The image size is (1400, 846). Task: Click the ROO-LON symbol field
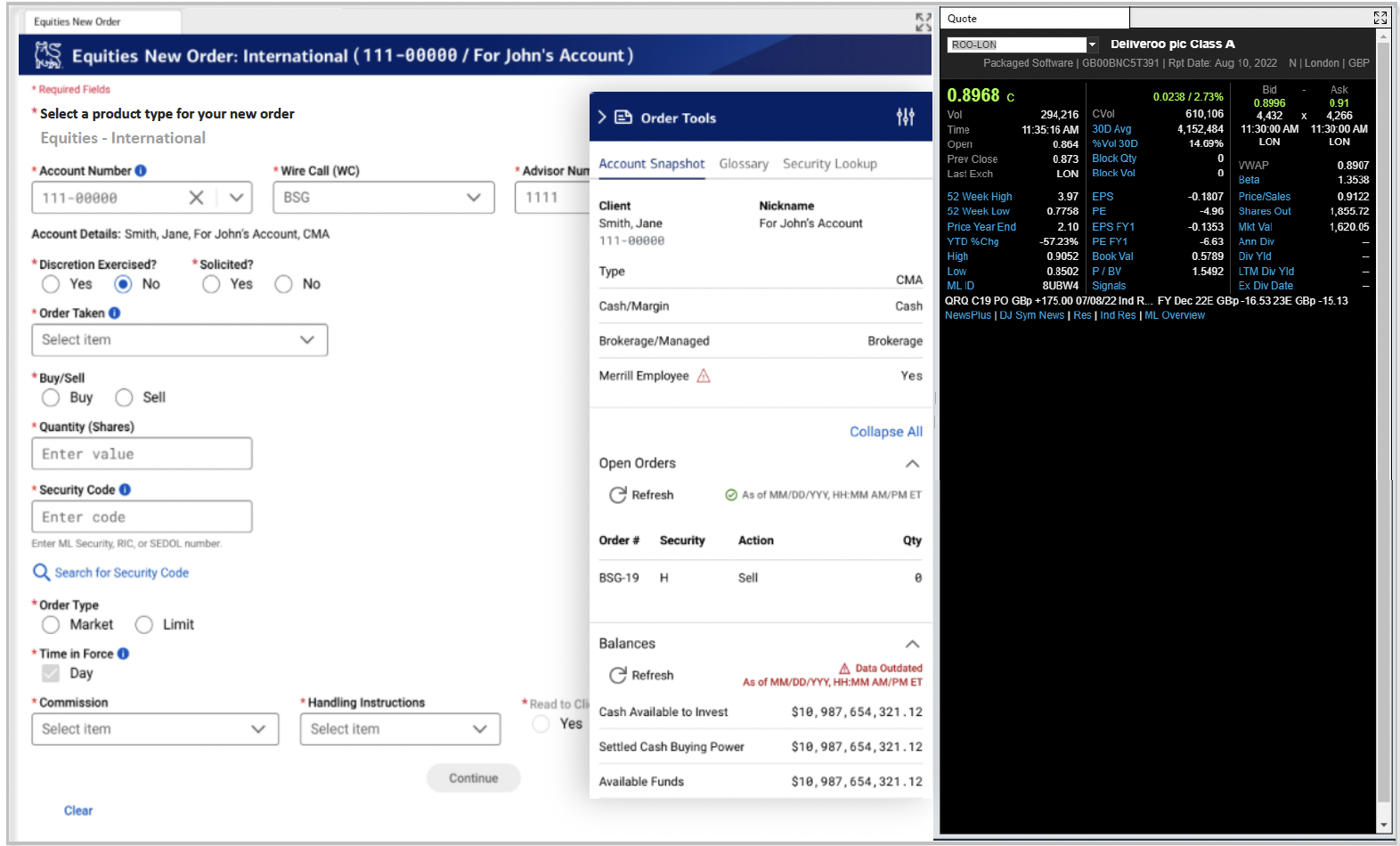tap(1017, 45)
